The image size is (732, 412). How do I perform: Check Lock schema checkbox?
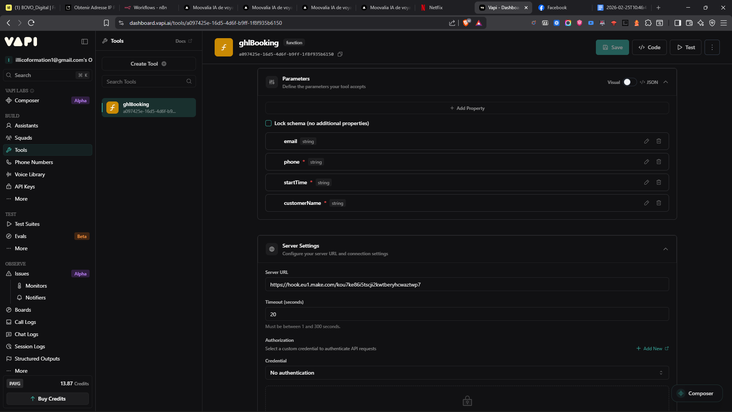268,123
